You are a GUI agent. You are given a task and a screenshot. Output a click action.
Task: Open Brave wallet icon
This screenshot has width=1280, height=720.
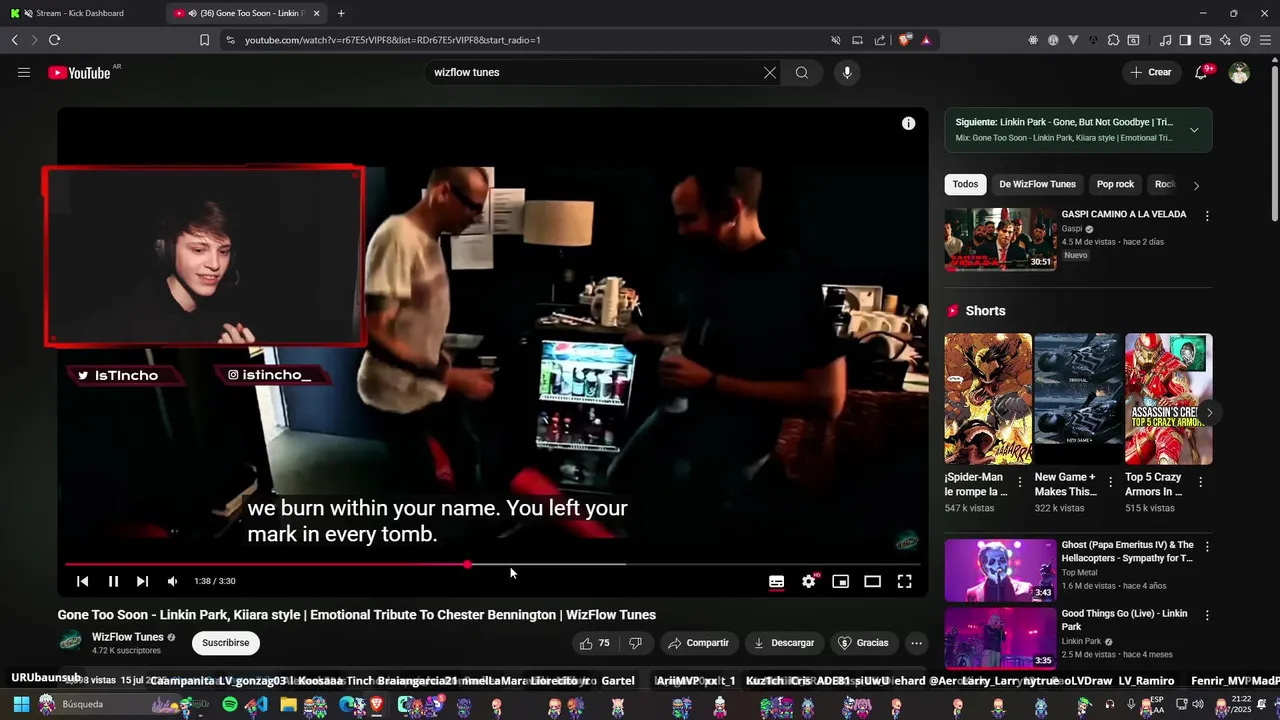(x=1205, y=40)
